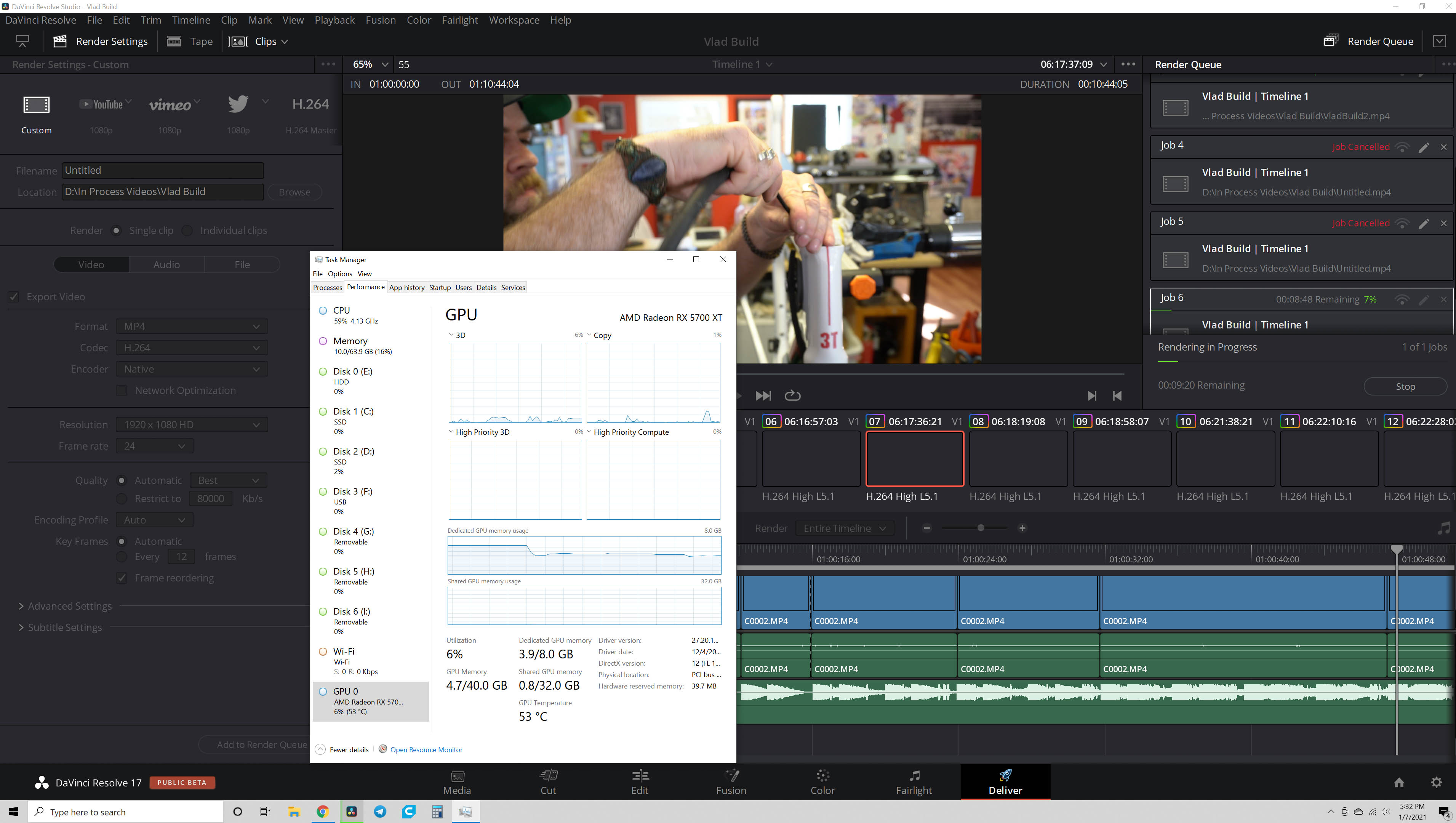1456x823 pixels.
Task: Switch to the File settings tab
Action: [x=242, y=264]
